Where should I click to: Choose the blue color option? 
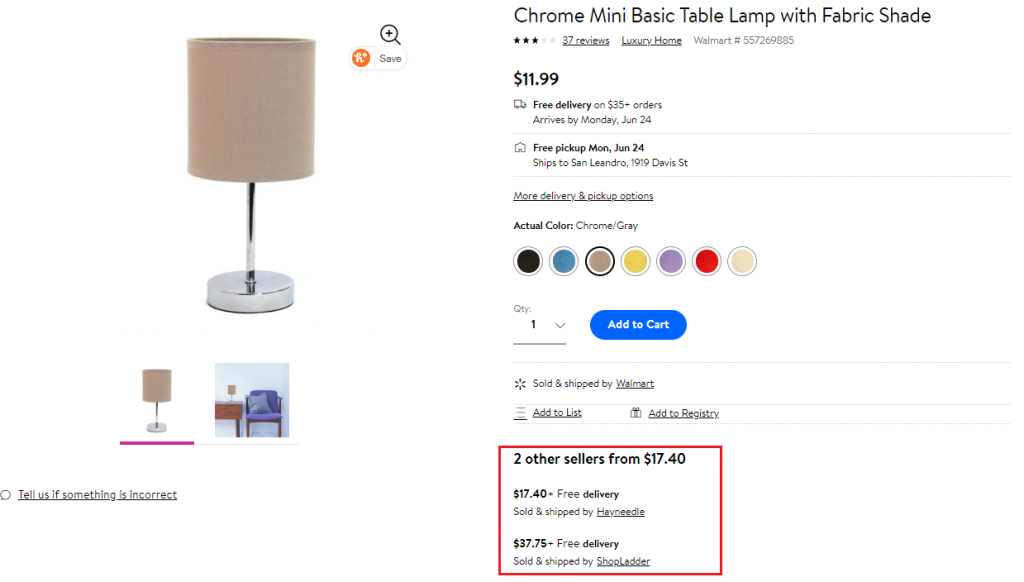[564, 262]
